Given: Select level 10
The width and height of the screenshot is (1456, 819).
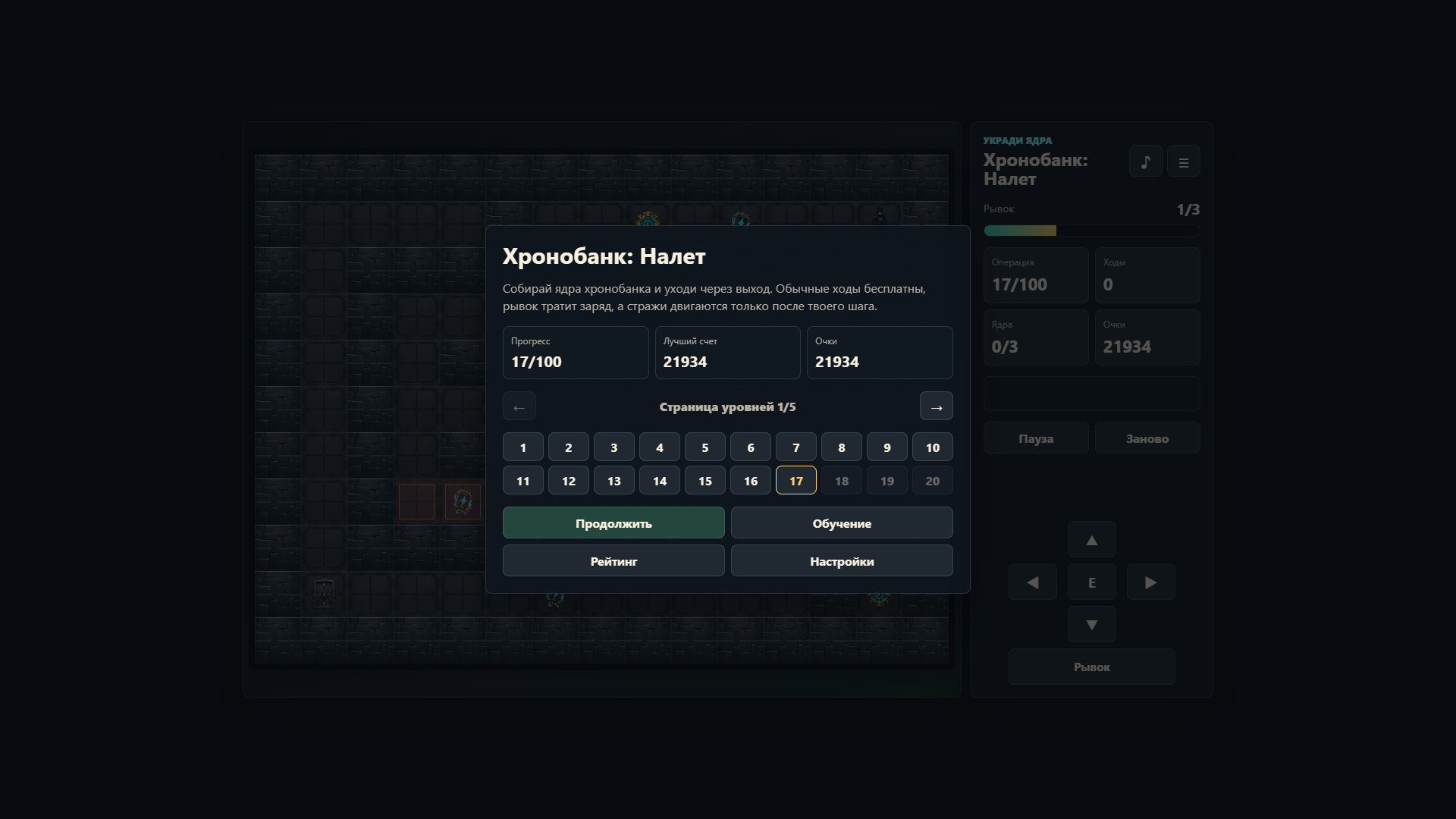Looking at the screenshot, I should (932, 447).
